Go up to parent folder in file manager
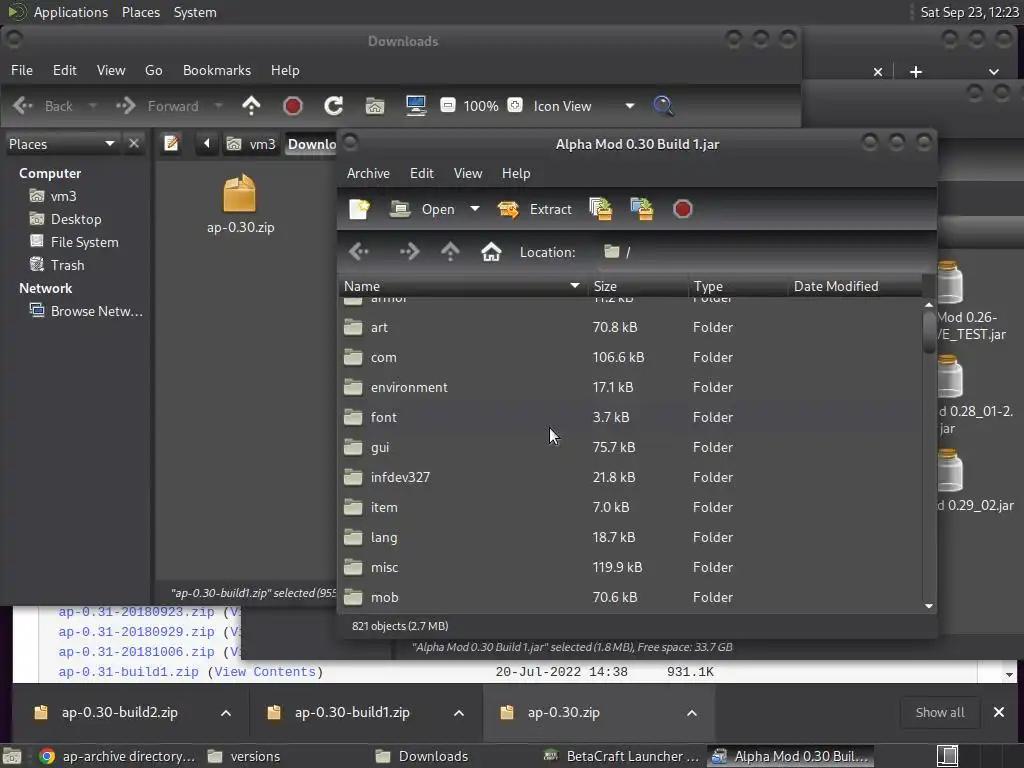This screenshot has width=1024, height=768. point(251,106)
